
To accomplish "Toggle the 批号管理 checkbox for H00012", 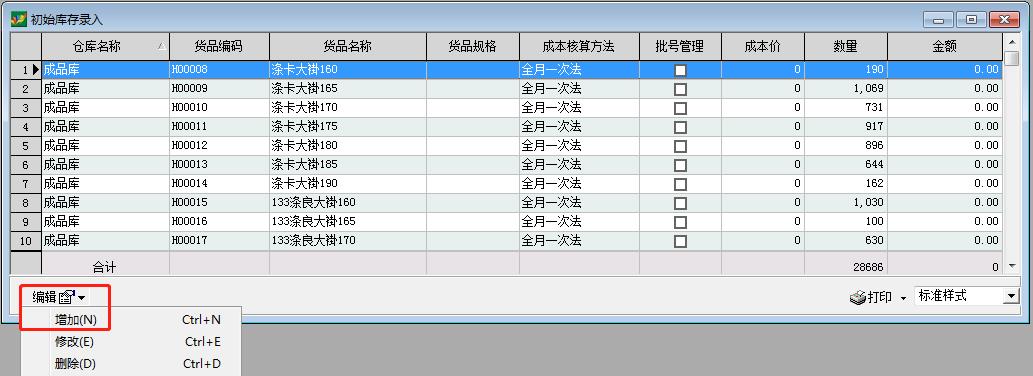I will pyautogui.click(x=681, y=146).
